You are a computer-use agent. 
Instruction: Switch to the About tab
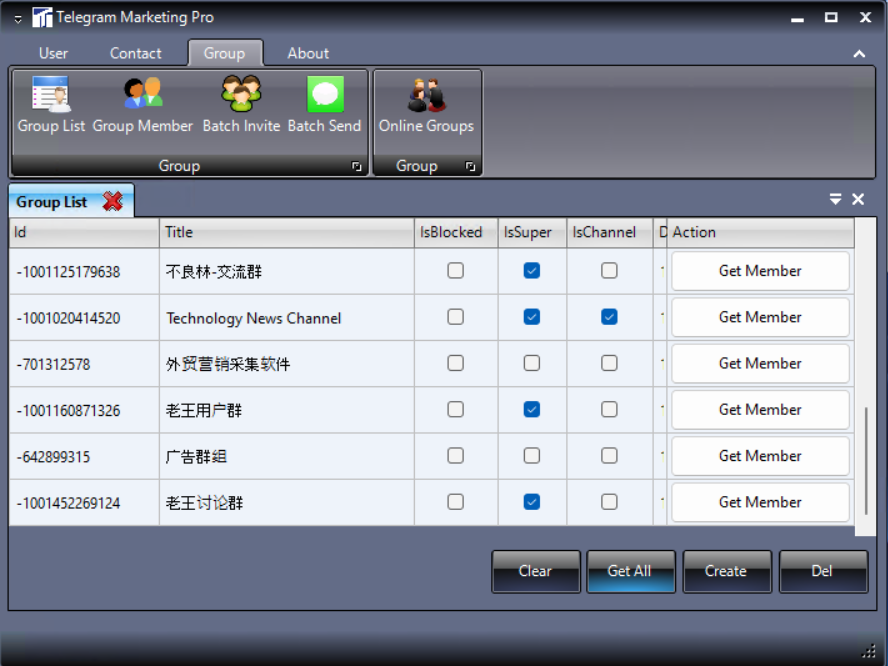(308, 53)
